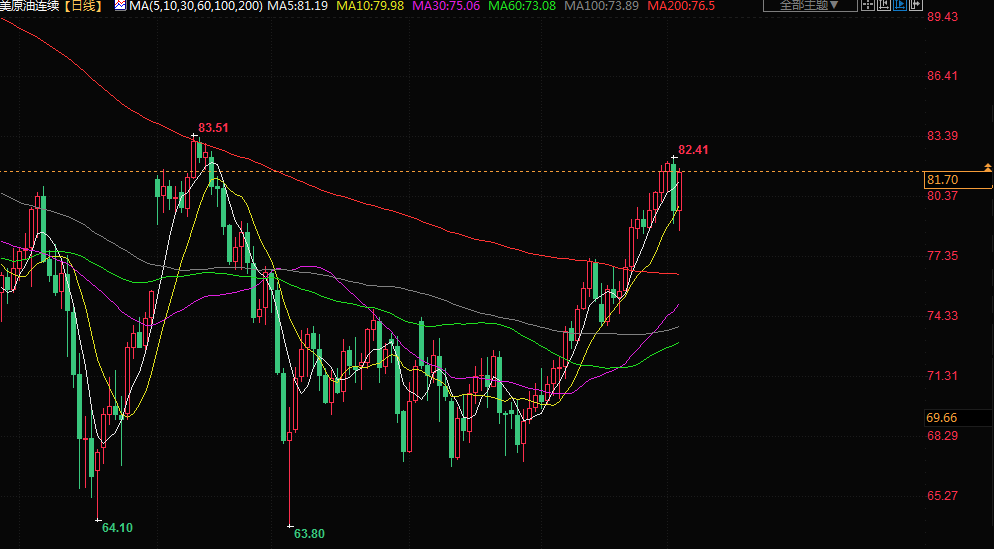Select the MA200:76.5 red legend value
This screenshot has height=549, width=994.
681,6
